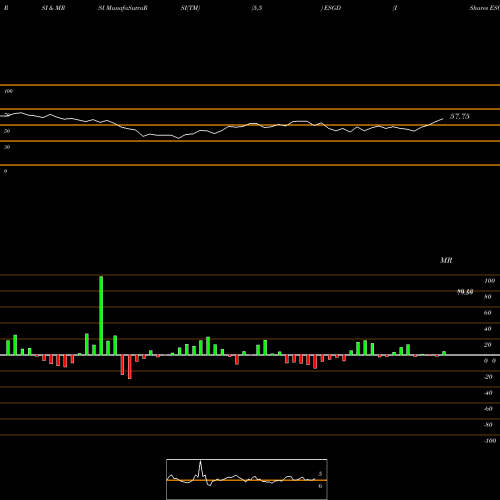The width and height of the screenshot is (500, 500).
Task: Click the MR label above the histogram
Action: (446, 260)
